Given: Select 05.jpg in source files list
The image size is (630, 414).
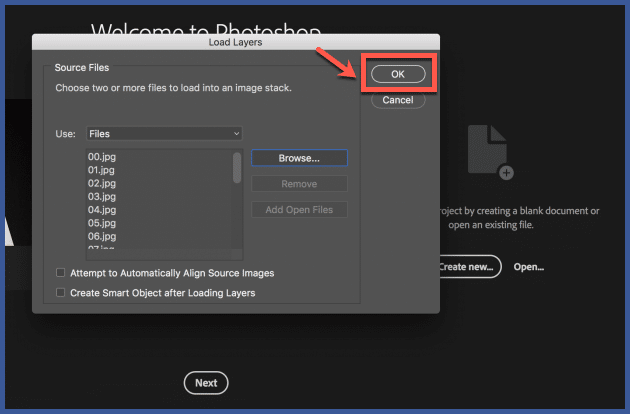Looking at the screenshot, I should 102,223.
